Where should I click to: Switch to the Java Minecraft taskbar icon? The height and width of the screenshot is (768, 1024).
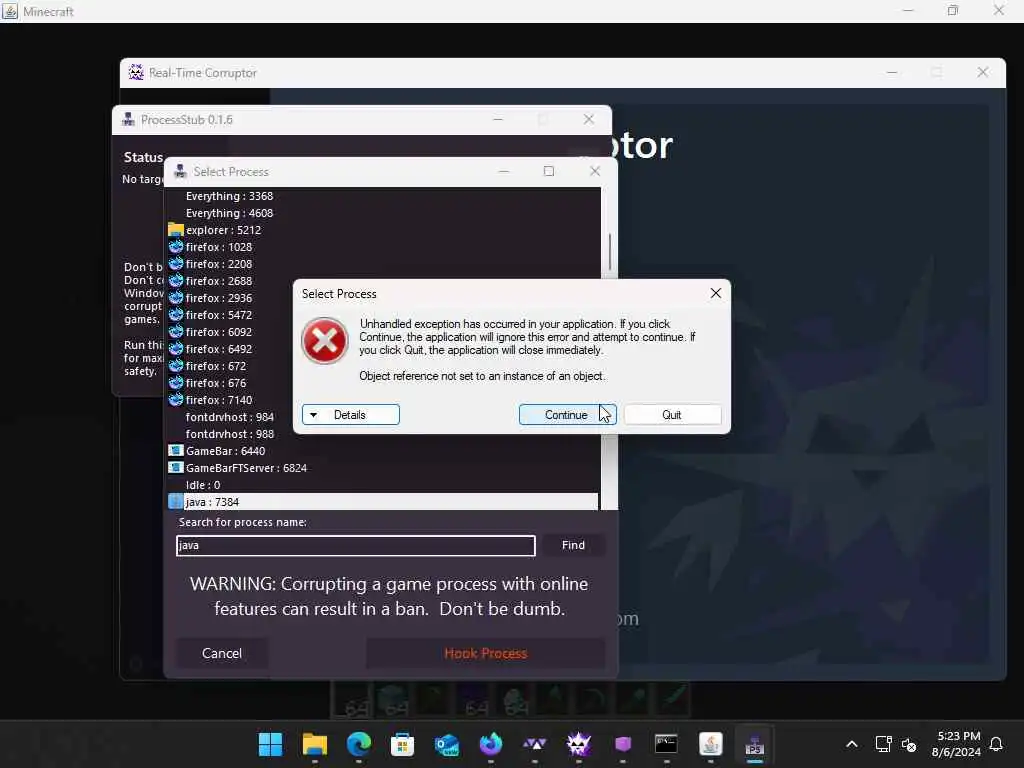click(711, 744)
